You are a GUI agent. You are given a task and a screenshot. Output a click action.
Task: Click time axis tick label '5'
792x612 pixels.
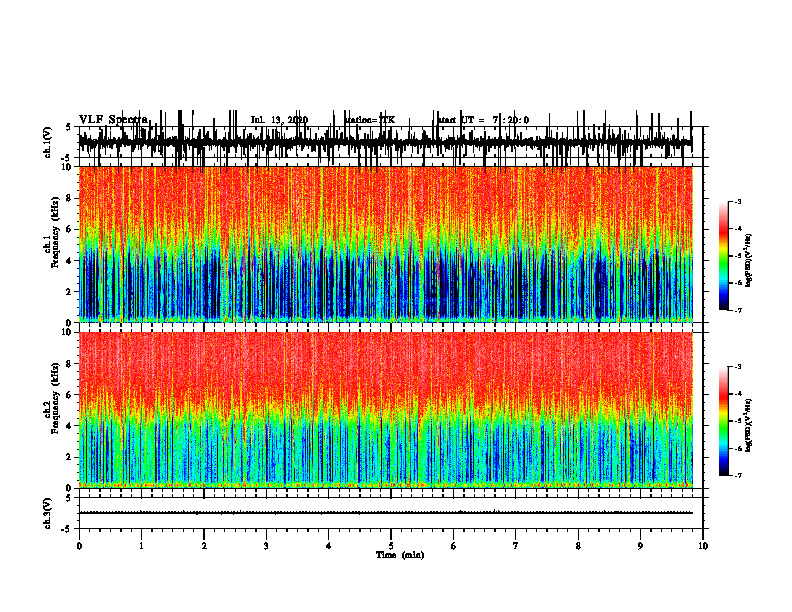tap(391, 546)
